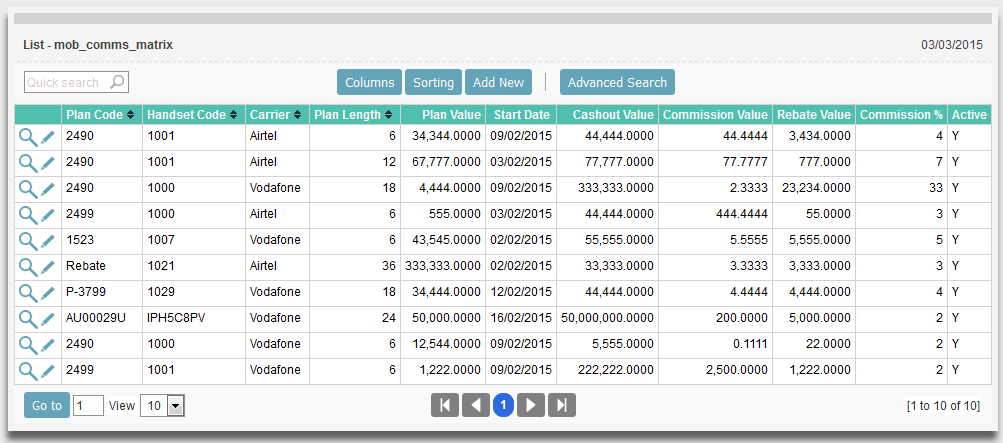This screenshot has width=1003, height=443.
Task: Open the Columns settings
Action: [x=369, y=83]
